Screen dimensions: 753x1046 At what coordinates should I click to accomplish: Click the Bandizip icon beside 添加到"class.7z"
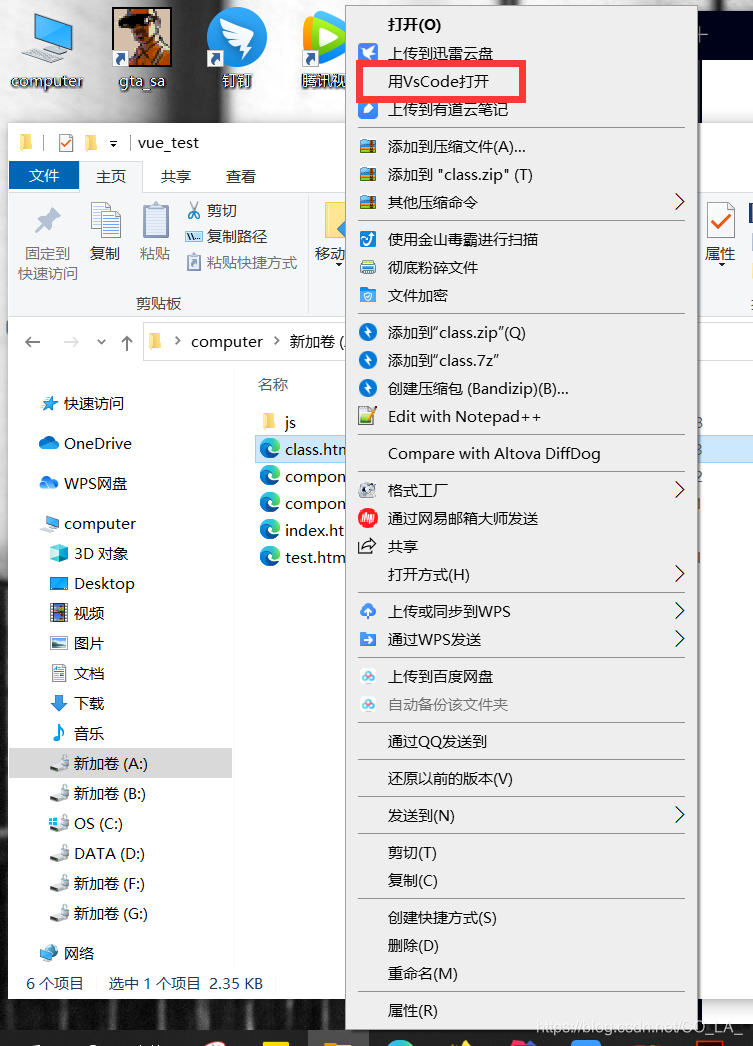(x=368, y=360)
